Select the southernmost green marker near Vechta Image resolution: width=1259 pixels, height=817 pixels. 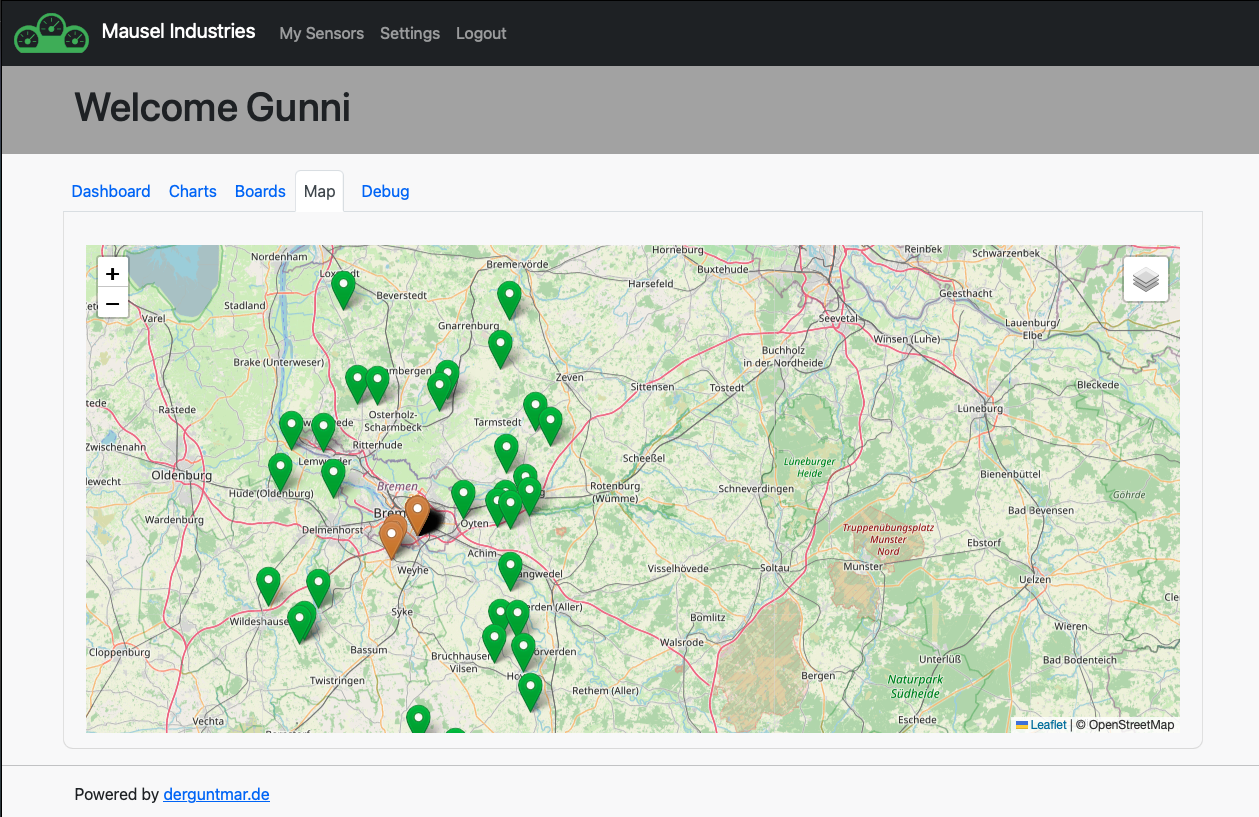tap(418, 716)
